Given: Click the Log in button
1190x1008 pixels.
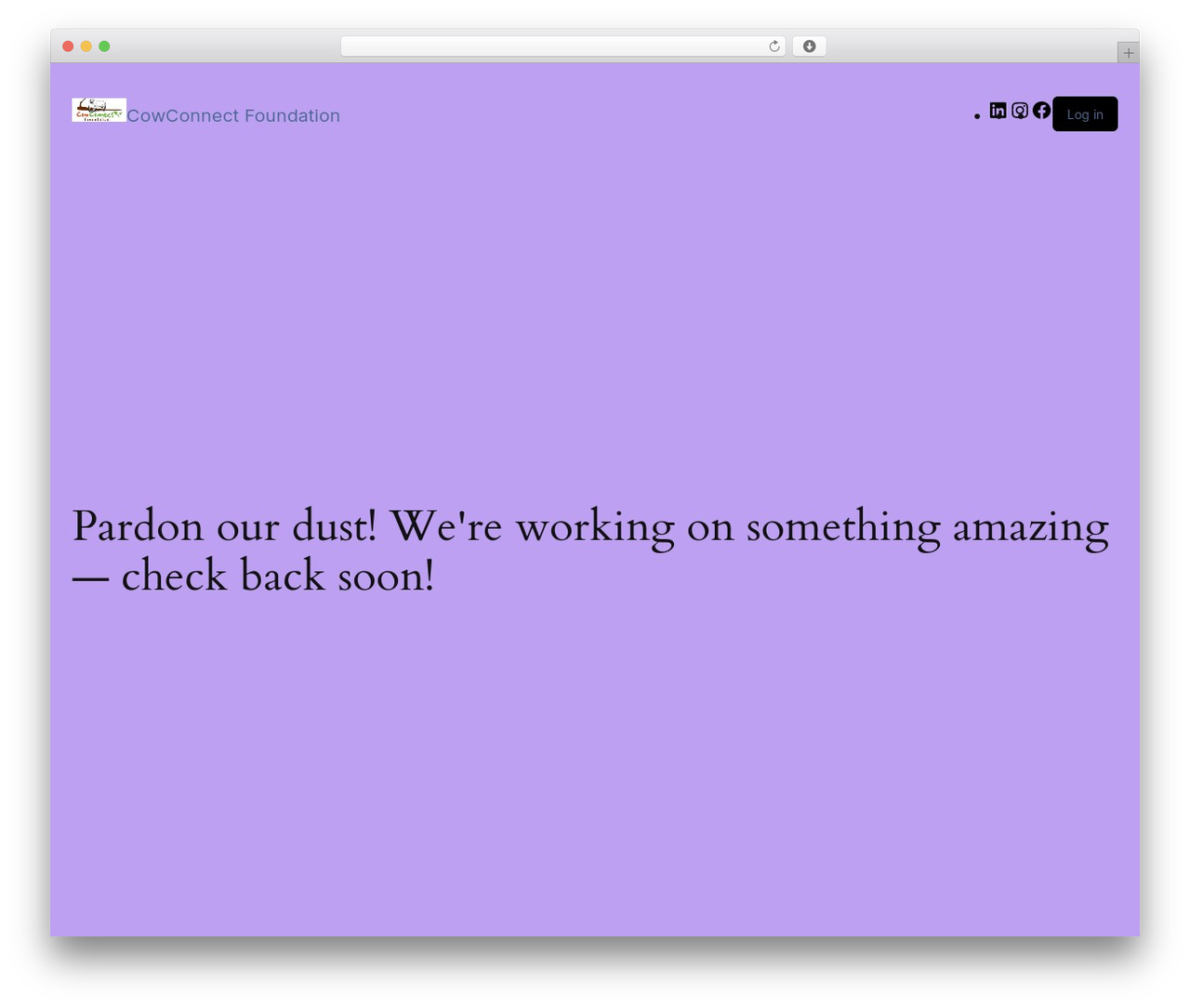Looking at the screenshot, I should (x=1085, y=114).
